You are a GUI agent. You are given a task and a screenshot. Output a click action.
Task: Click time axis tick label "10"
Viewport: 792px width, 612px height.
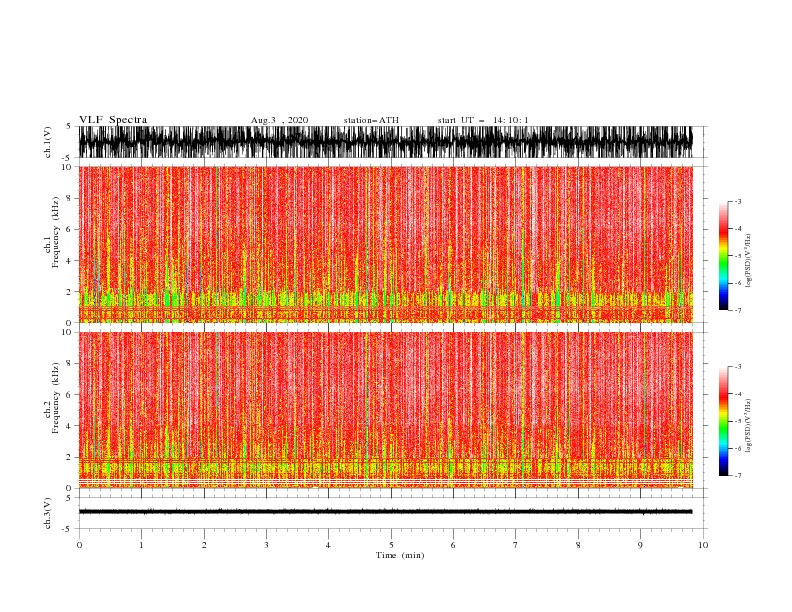tap(703, 545)
